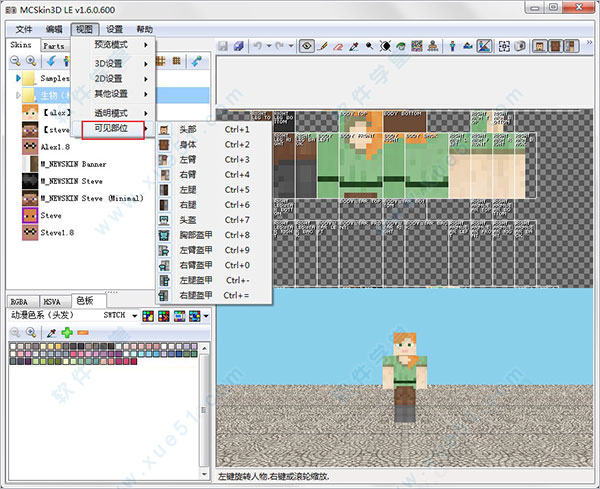This screenshot has height=489, width=600.
Task: Open the 设置 menu in menu bar
Action: pos(115,30)
